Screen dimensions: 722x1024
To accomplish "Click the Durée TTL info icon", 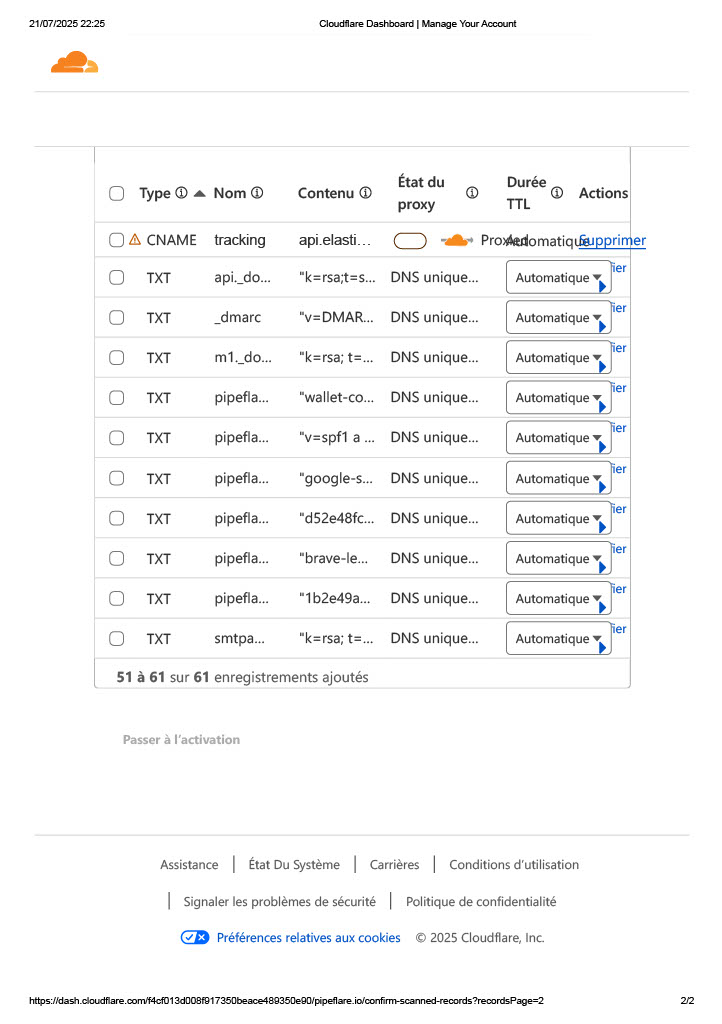I will coord(557,193).
